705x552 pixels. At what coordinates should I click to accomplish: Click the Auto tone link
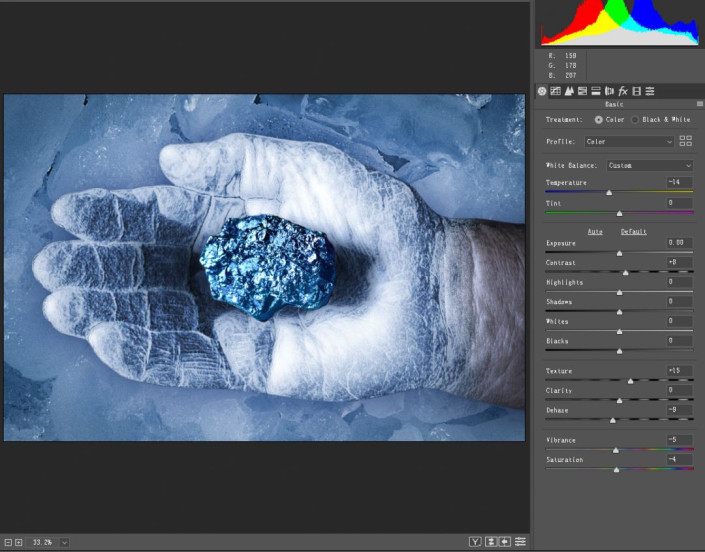pyautogui.click(x=595, y=232)
